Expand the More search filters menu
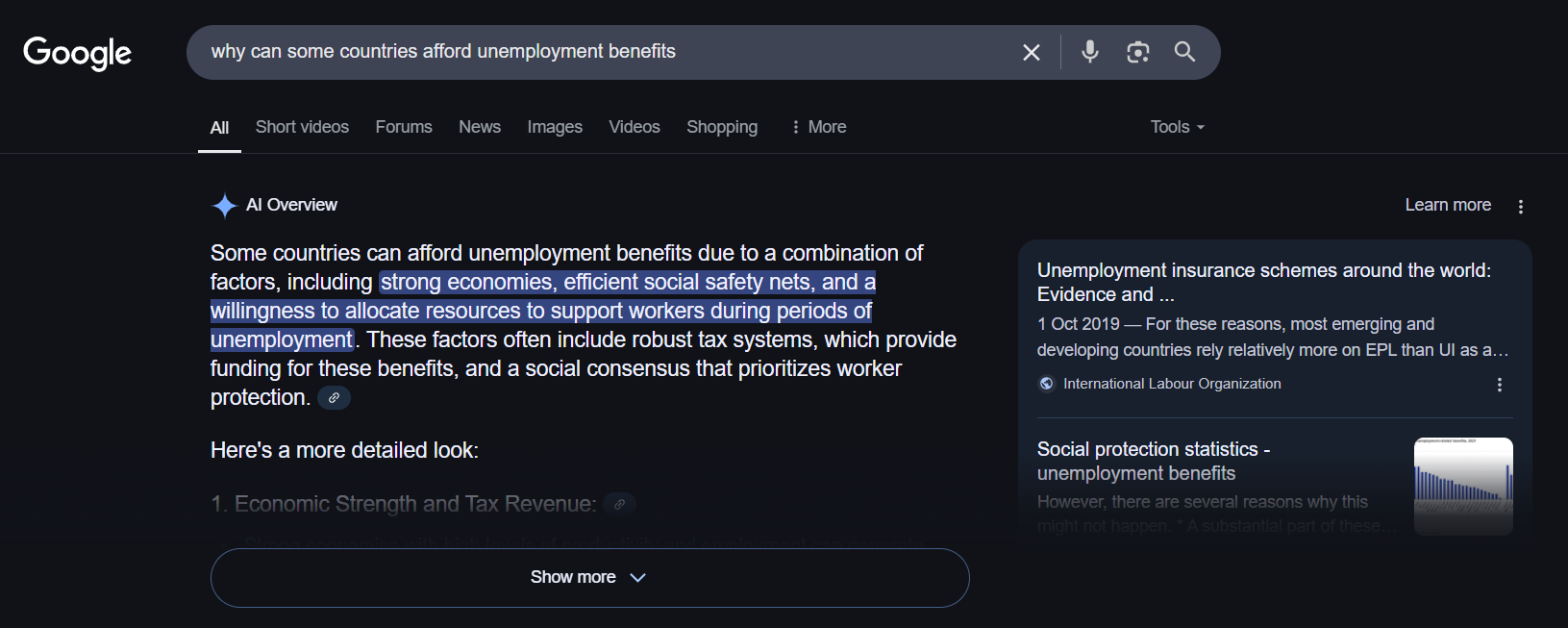Screen dimensions: 1568x628 pyautogui.click(x=818, y=127)
